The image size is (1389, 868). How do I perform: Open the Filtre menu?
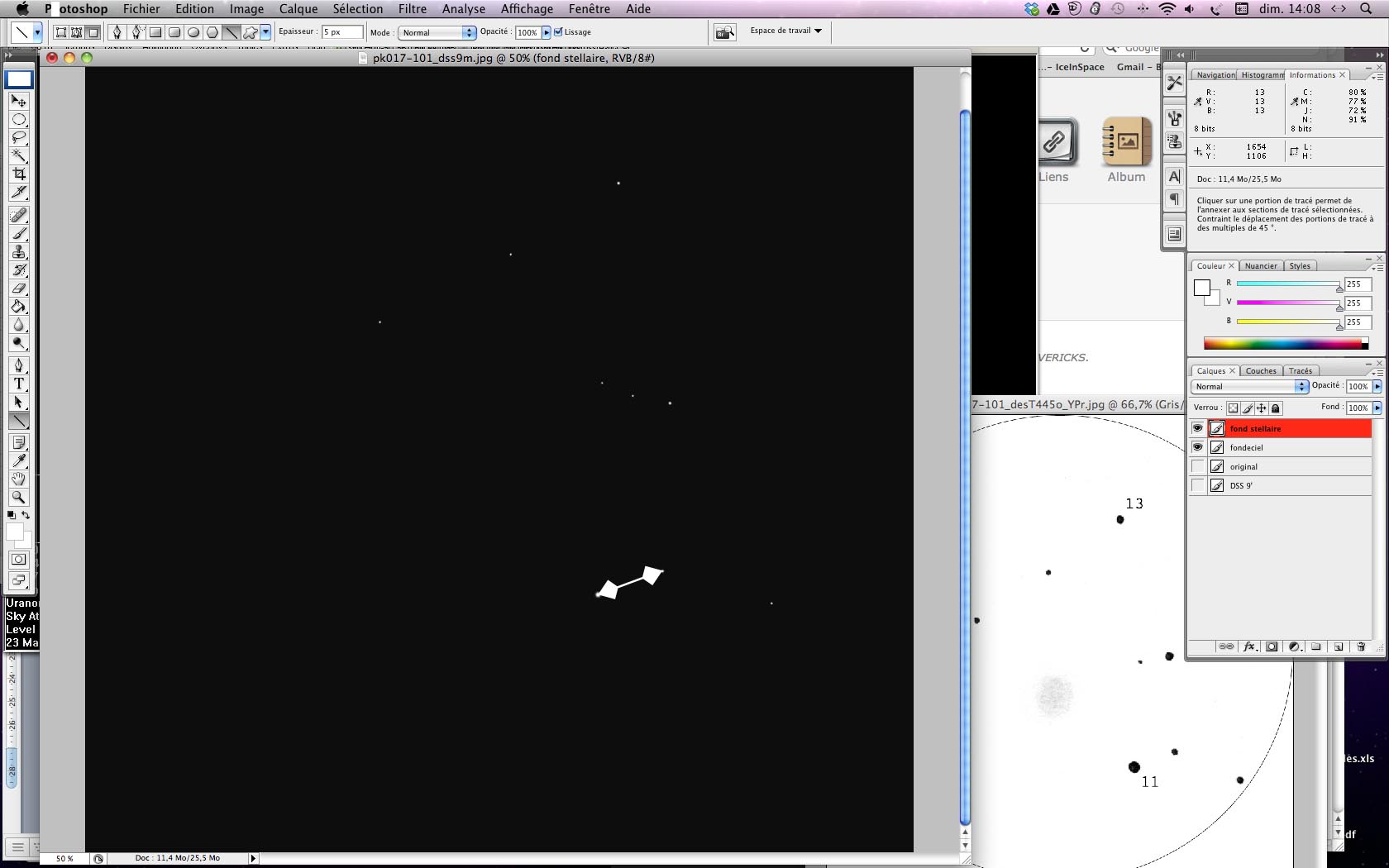413,9
